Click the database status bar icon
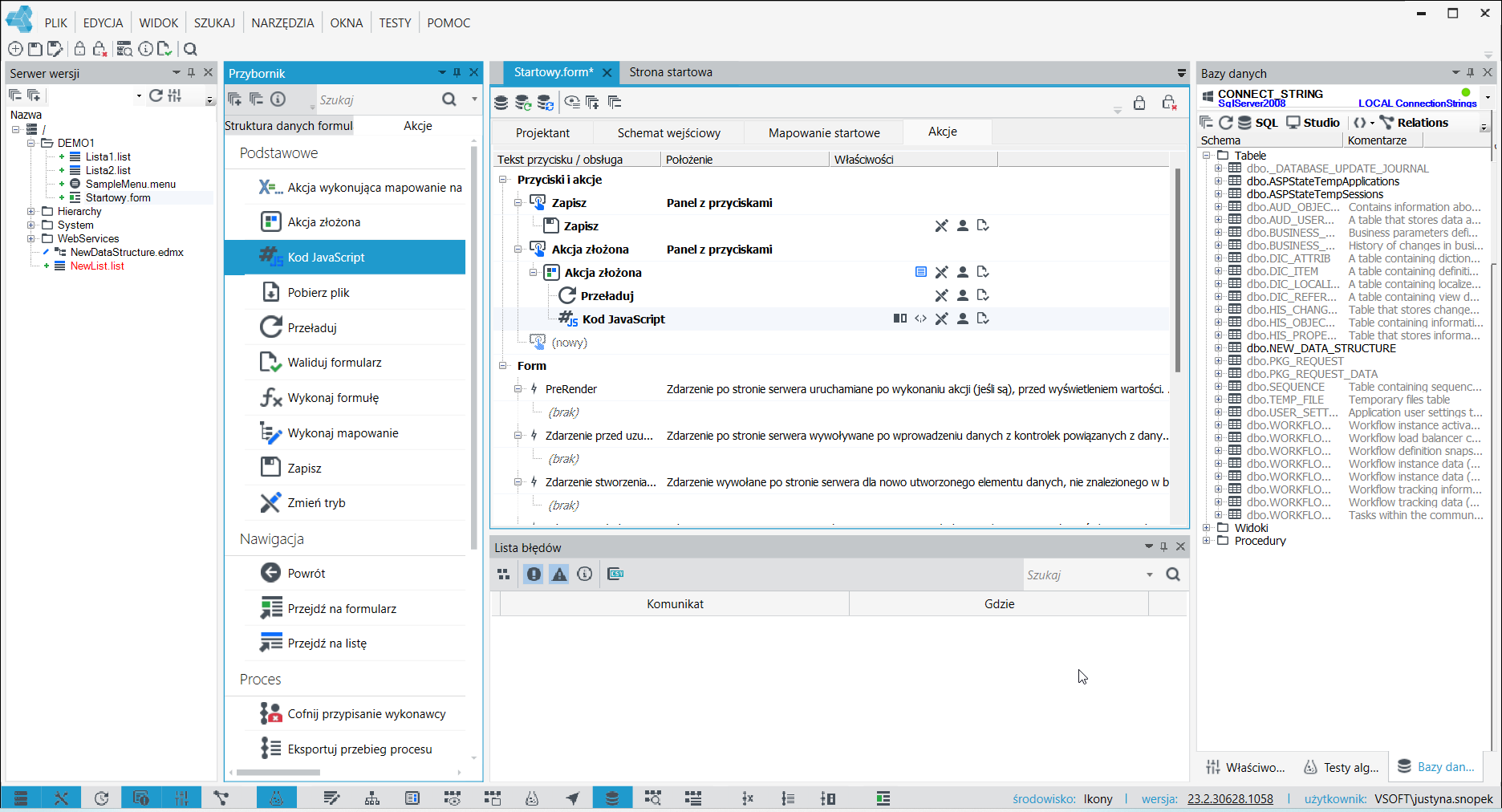This screenshot has width=1502, height=812. click(x=611, y=798)
